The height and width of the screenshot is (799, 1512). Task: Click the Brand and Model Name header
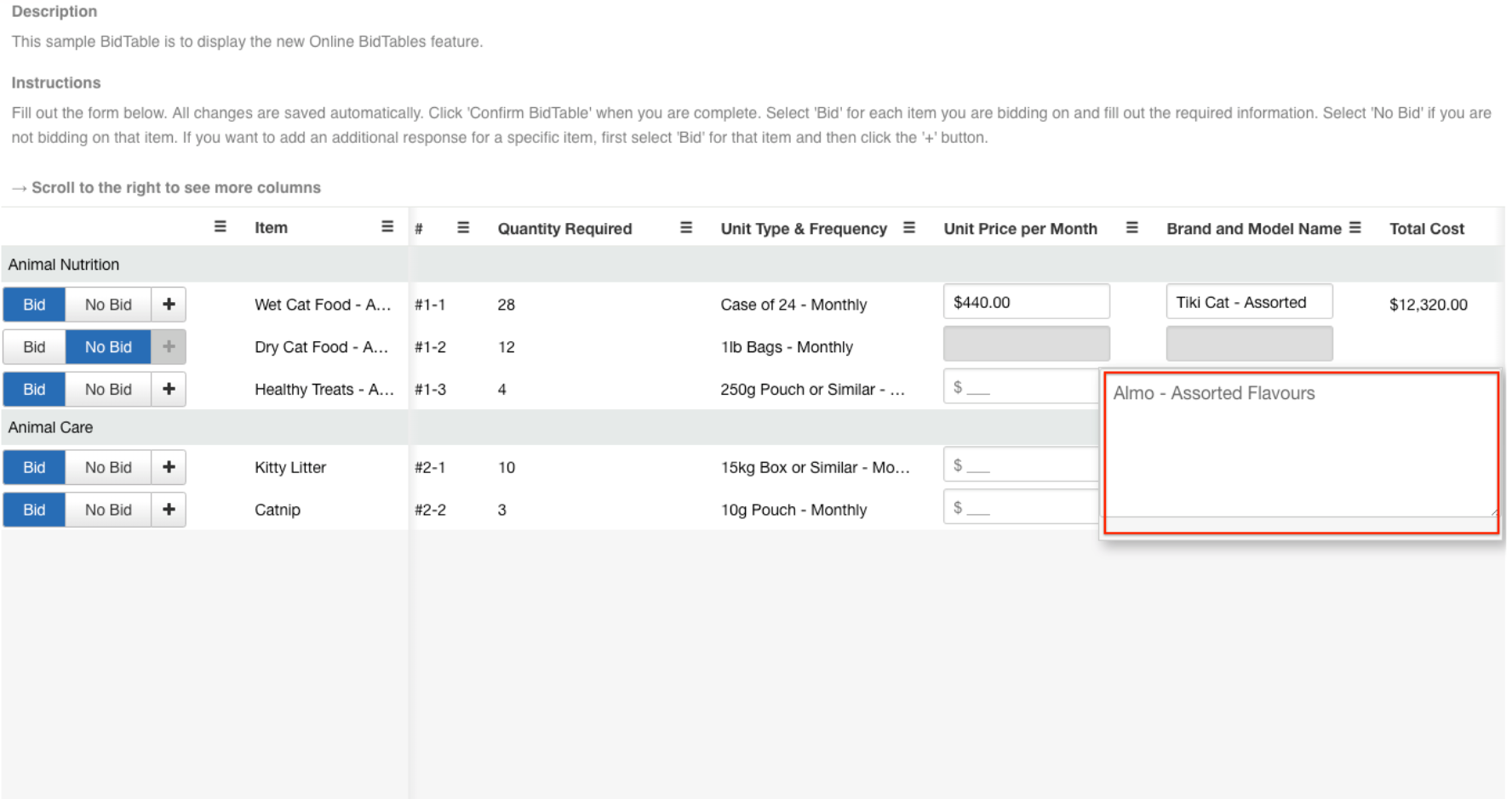pos(1253,229)
